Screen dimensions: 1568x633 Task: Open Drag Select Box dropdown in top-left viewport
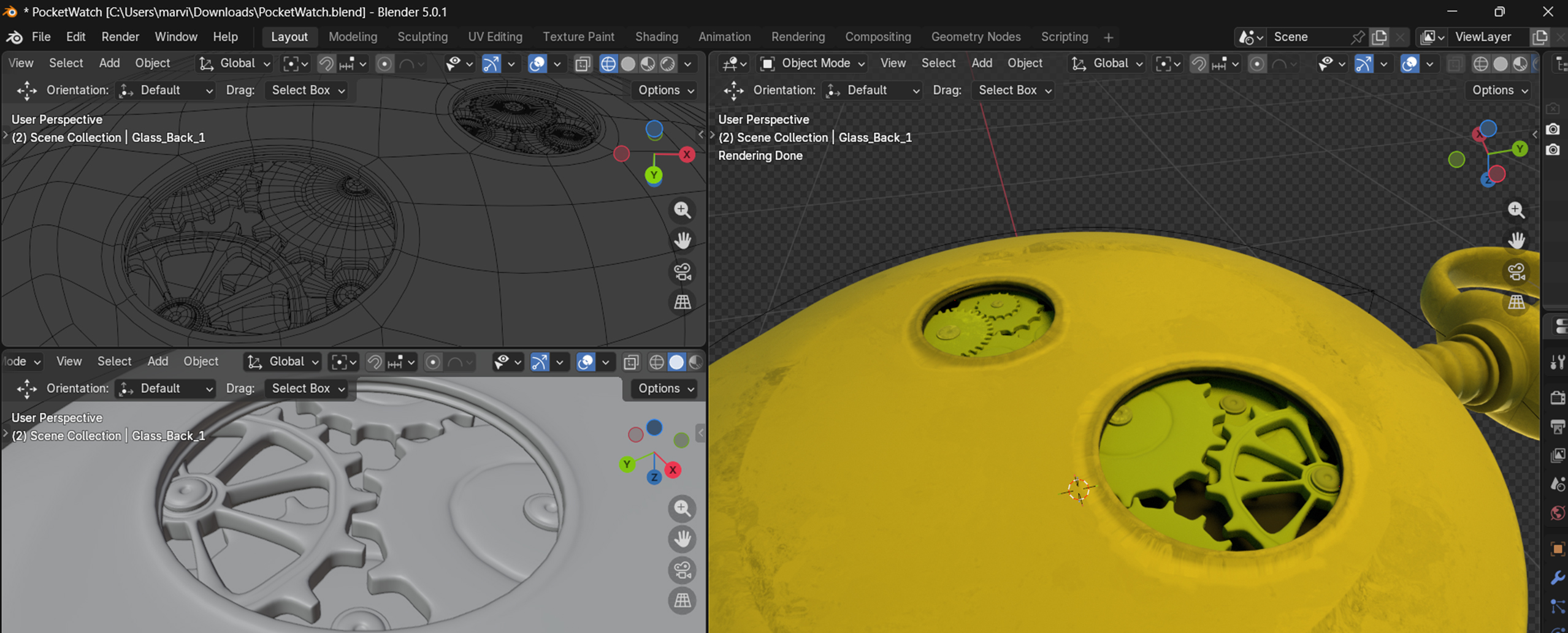click(x=308, y=90)
